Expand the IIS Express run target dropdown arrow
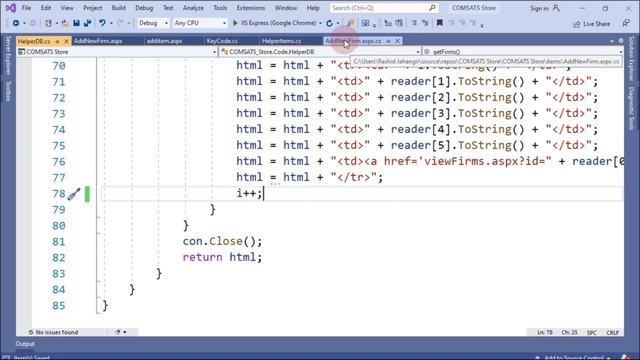The width and height of the screenshot is (640, 360). pyautogui.click(x=320, y=23)
